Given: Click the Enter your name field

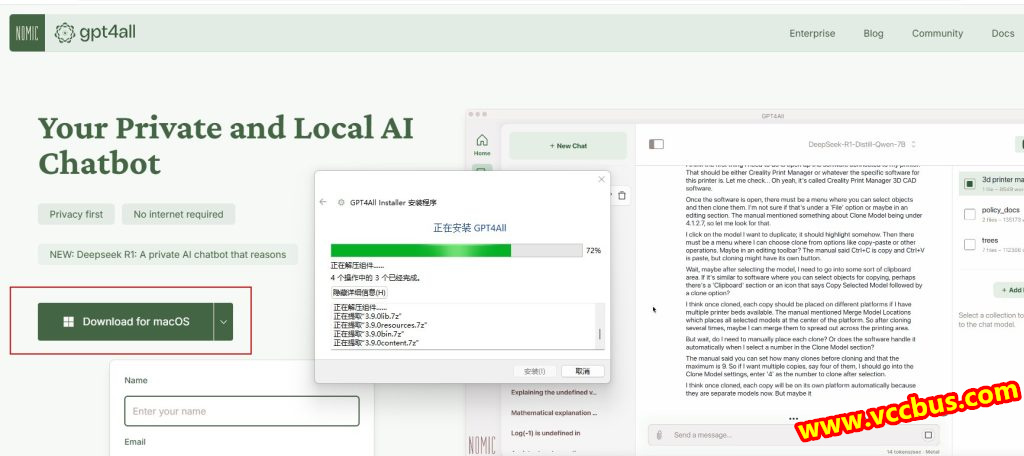Looking at the screenshot, I should click(241, 411).
